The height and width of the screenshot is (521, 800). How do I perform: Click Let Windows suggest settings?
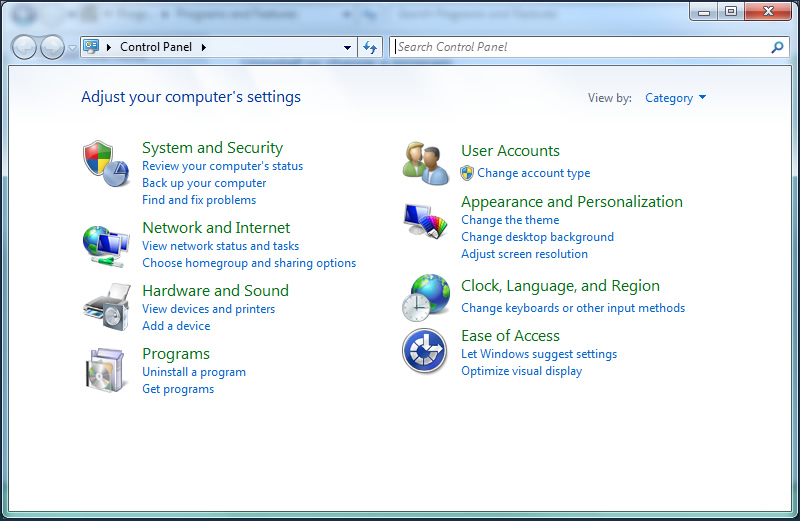coord(539,354)
